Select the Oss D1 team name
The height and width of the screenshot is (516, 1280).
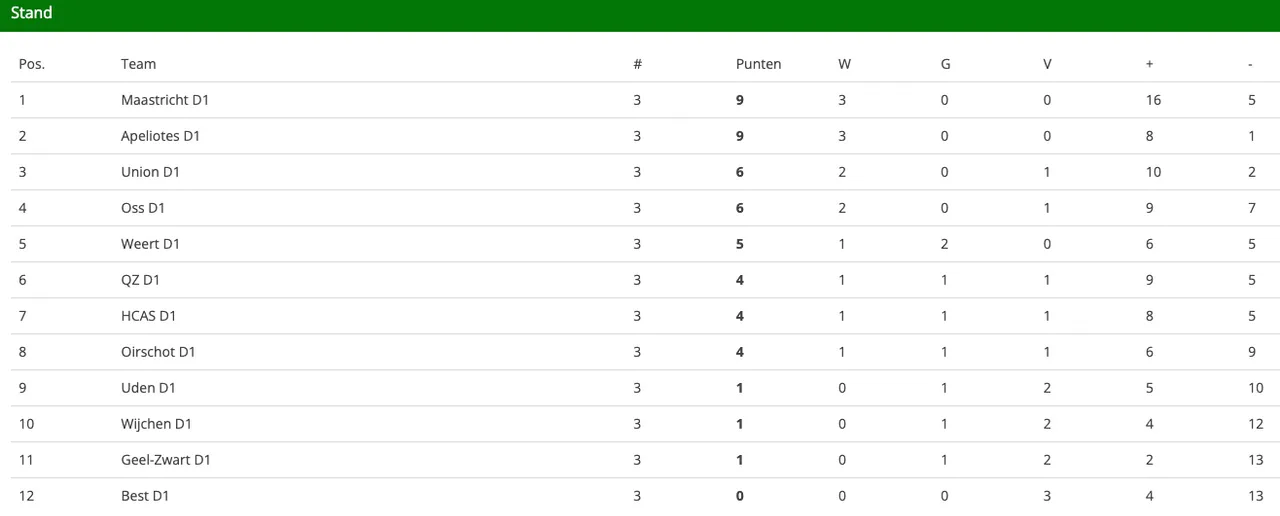click(143, 208)
